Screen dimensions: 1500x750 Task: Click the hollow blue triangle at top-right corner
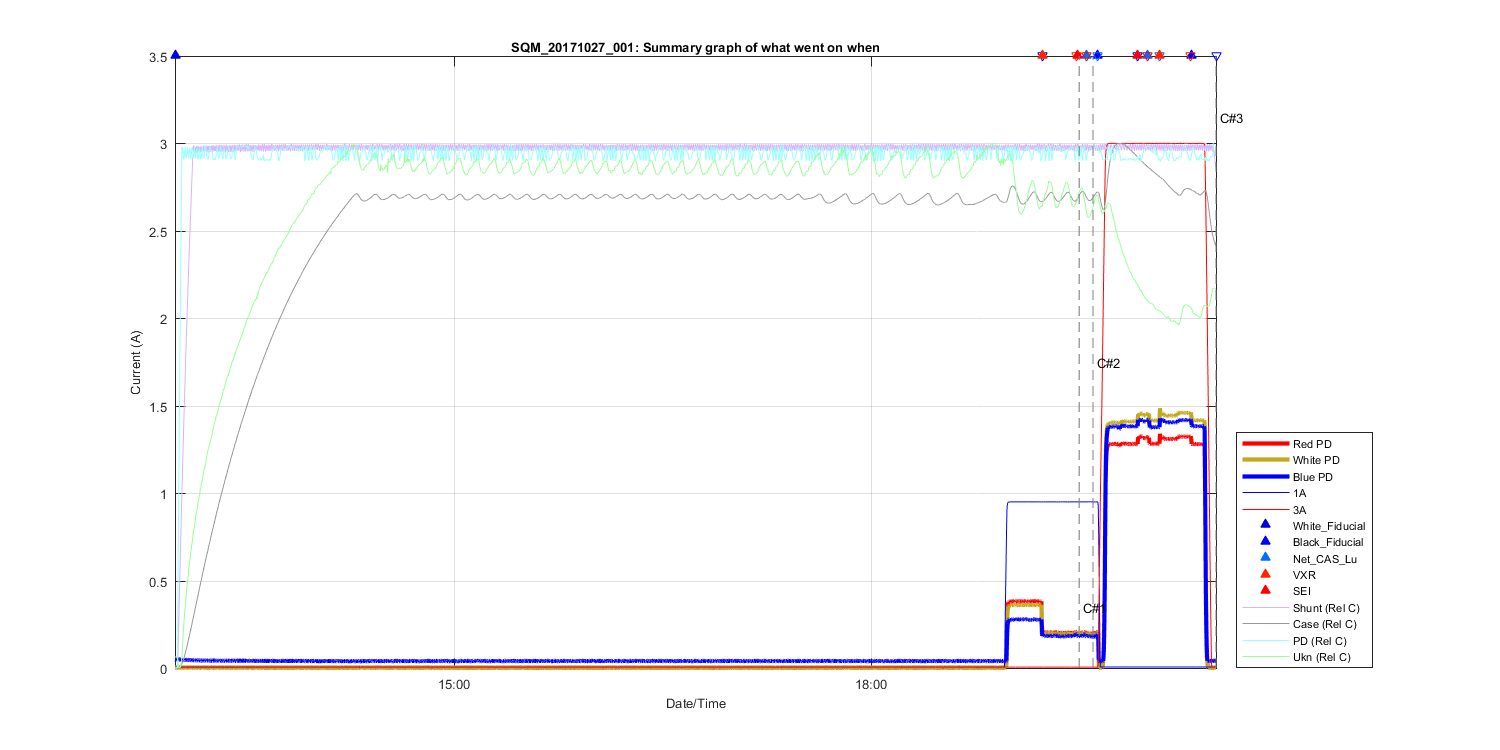point(1216,57)
